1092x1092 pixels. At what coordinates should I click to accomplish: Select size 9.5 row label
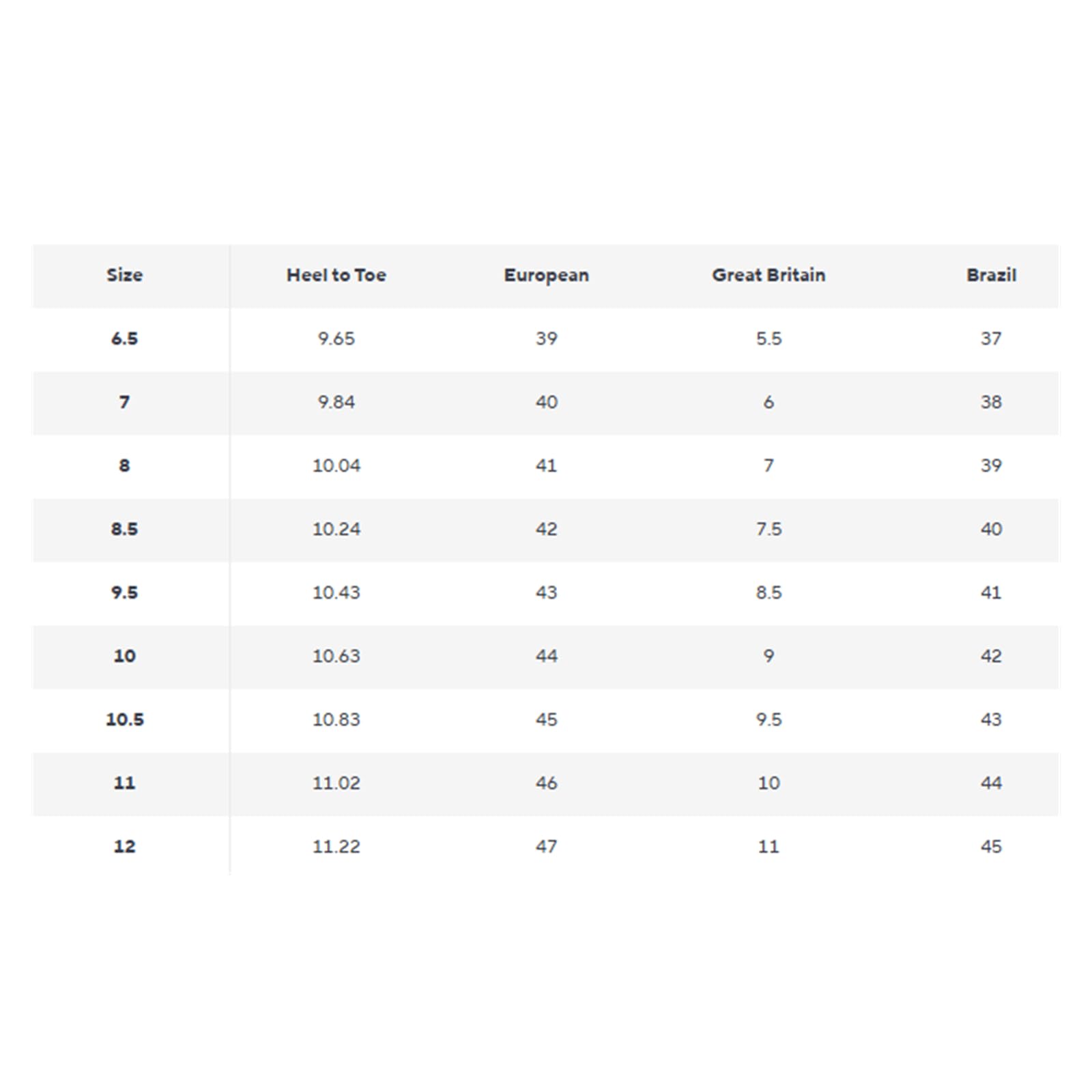(124, 592)
